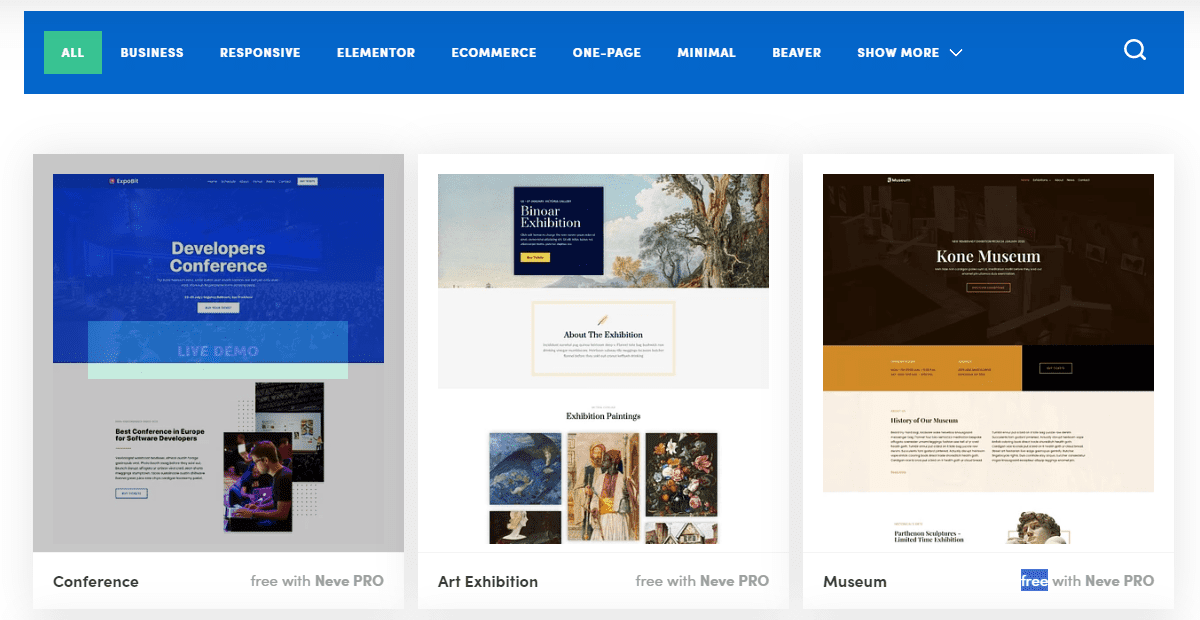Click 'free with Neve PRO' under Art Exhibition

pos(702,580)
